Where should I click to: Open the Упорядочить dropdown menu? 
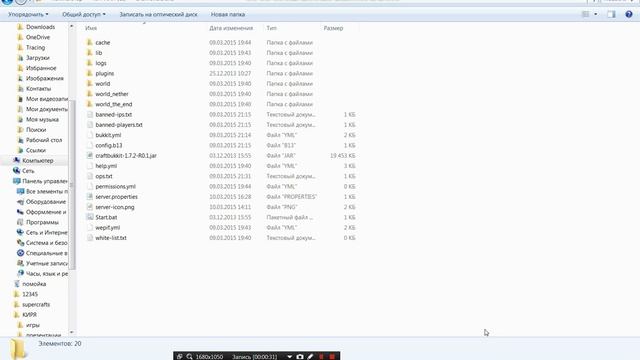(28, 14)
